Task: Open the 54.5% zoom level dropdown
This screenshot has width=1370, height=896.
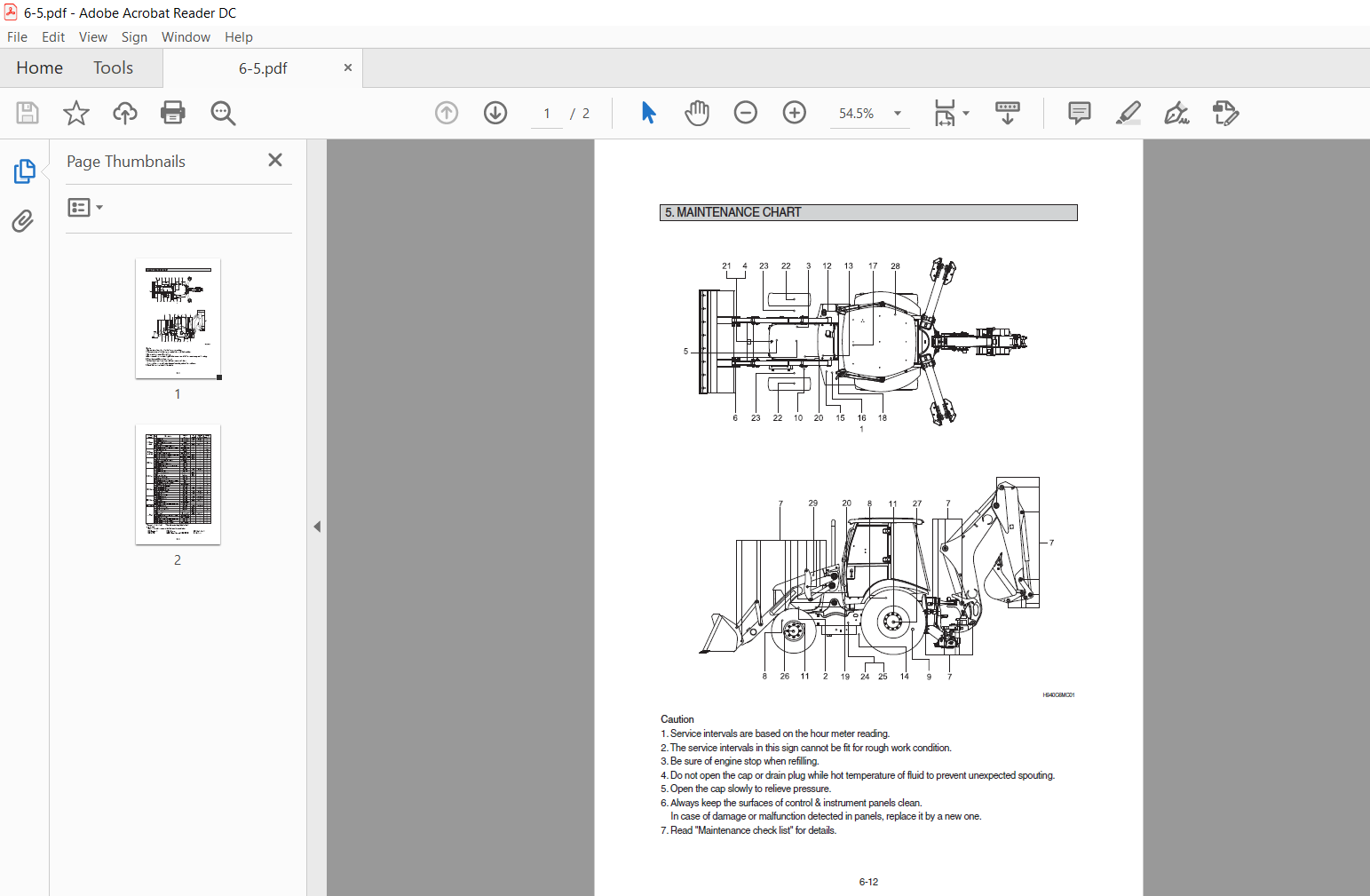Action: point(898,114)
